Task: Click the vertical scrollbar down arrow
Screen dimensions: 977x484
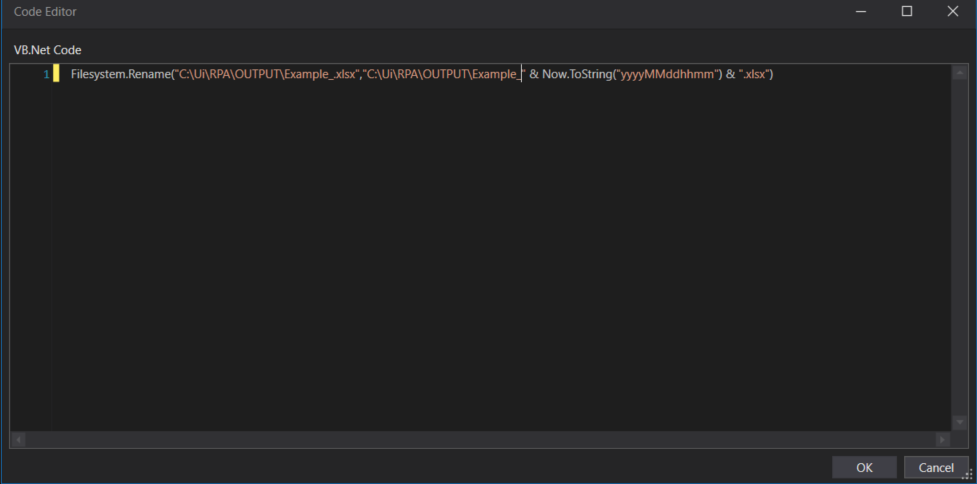Action: (960, 422)
